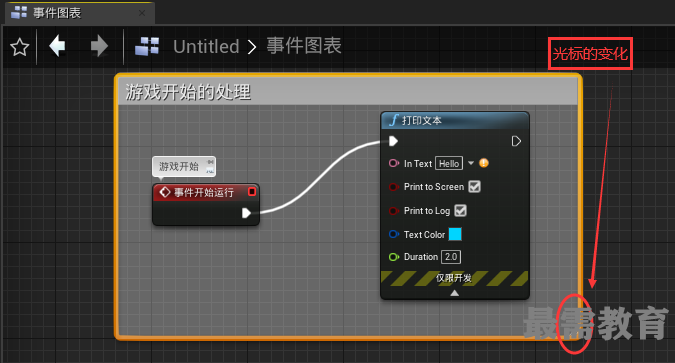Image resolution: width=675 pixels, height=363 pixels.
Task: Click the 打印文本 execution output pin
Action: point(516,141)
